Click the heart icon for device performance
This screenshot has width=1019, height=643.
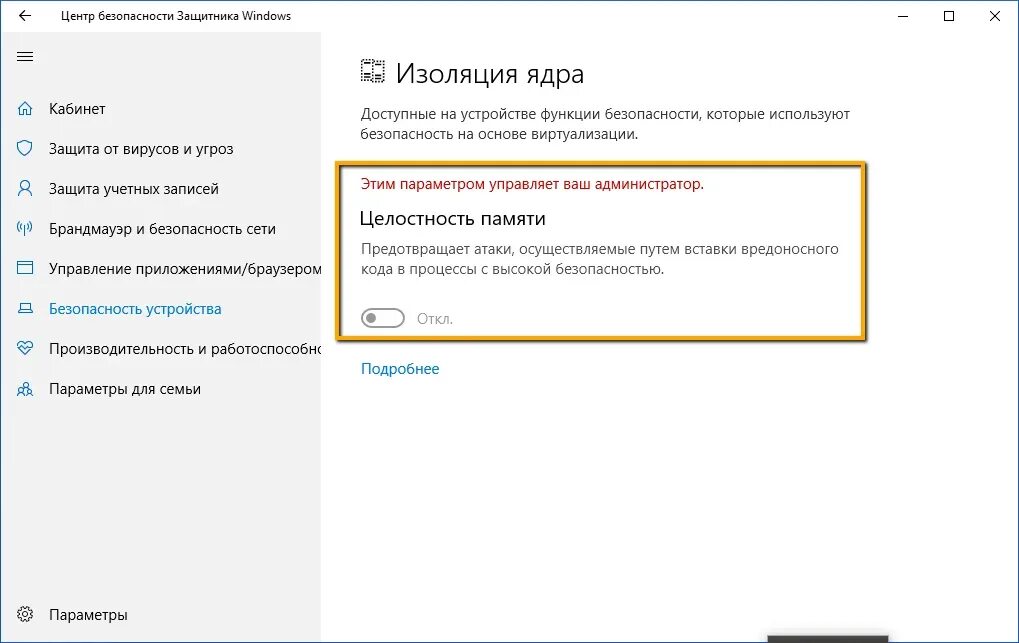(x=25, y=348)
